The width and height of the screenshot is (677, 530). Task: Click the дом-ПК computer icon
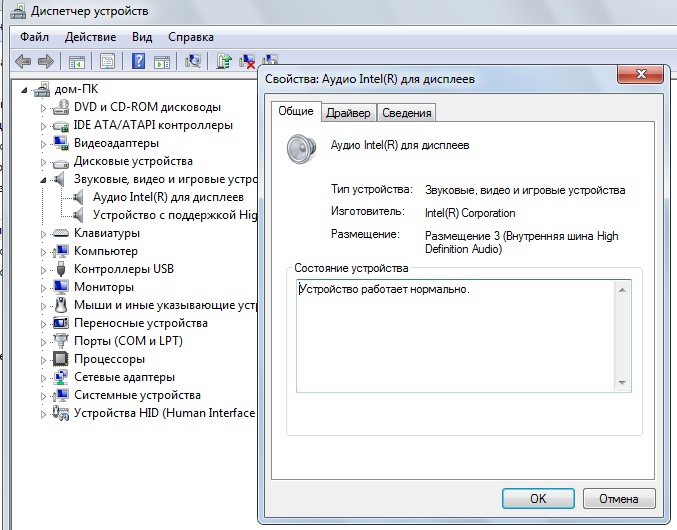point(42,89)
